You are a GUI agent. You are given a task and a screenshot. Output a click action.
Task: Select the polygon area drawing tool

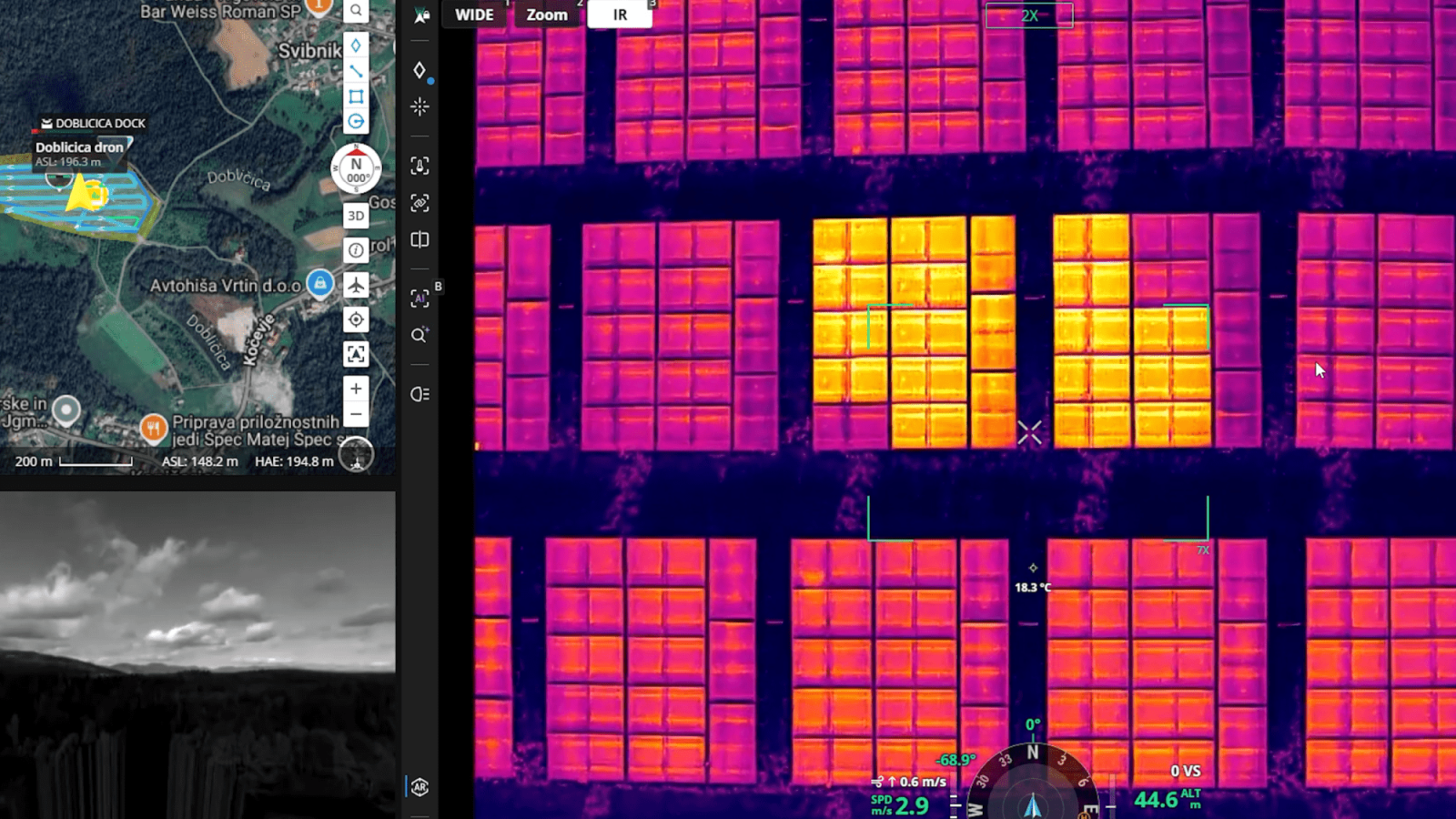(356, 96)
